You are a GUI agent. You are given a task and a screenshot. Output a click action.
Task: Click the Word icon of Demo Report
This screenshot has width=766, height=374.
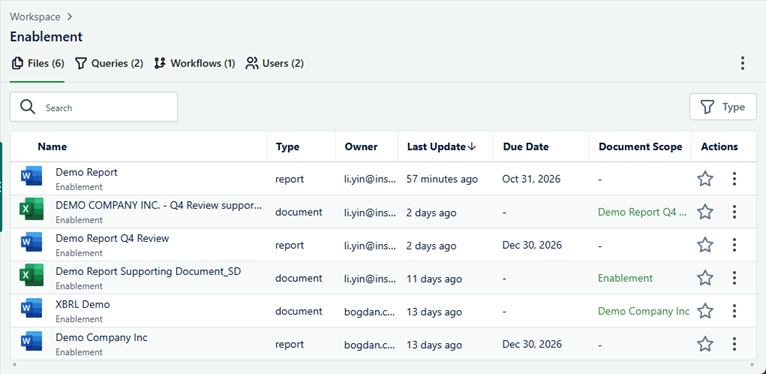coord(31,176)
